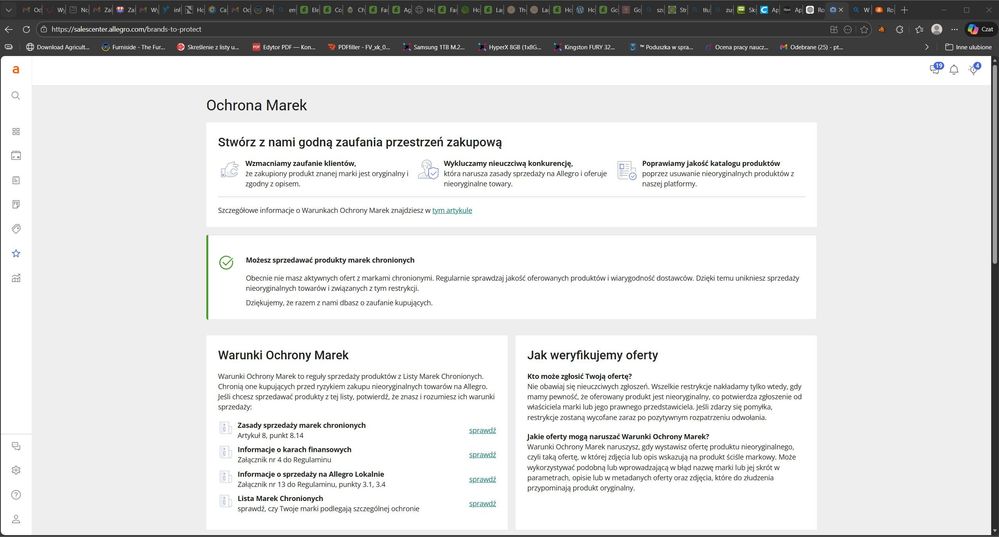Open the user account icon in sidebar
Screen dimensions: 999x537
(x=15, y=519)
